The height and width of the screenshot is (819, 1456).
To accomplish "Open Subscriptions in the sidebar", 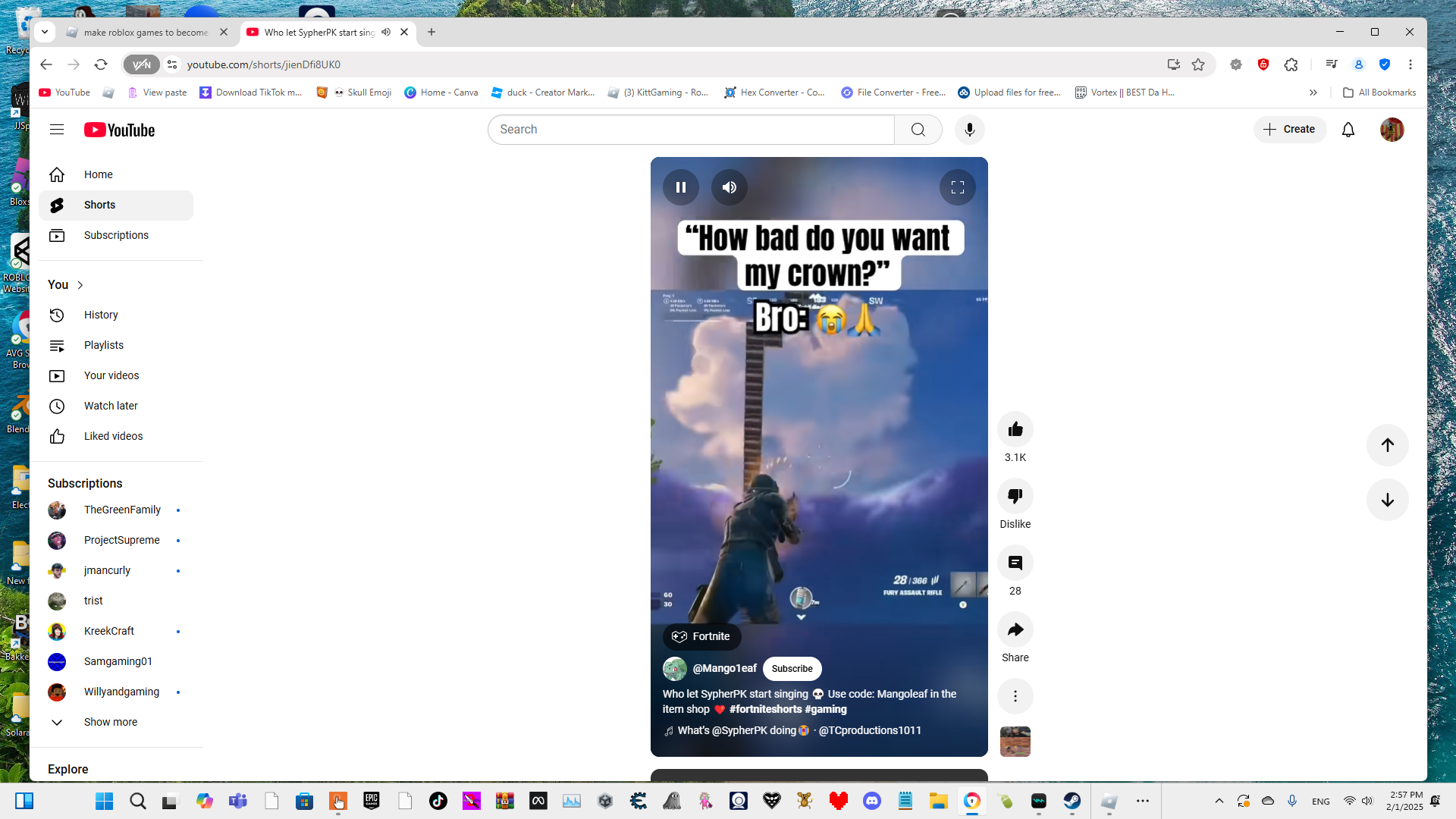I will 116,235.
